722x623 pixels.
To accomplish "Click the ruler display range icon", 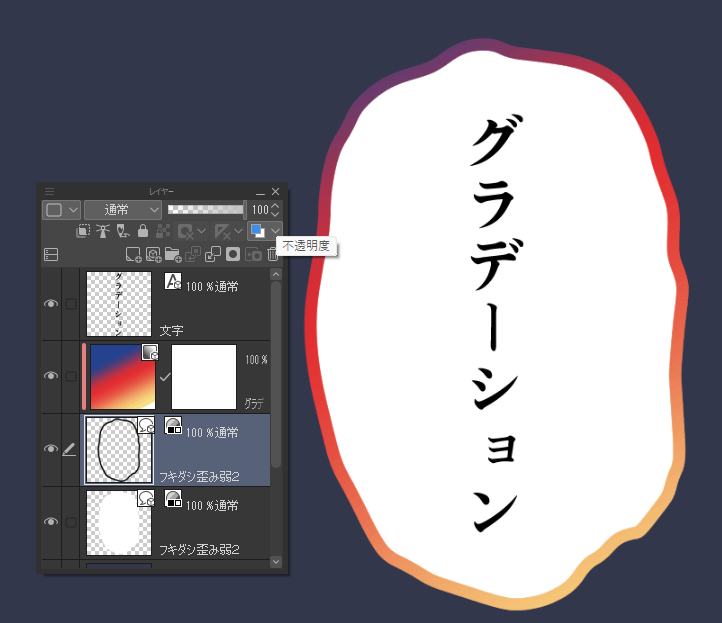I will click(x=223, y=232).
